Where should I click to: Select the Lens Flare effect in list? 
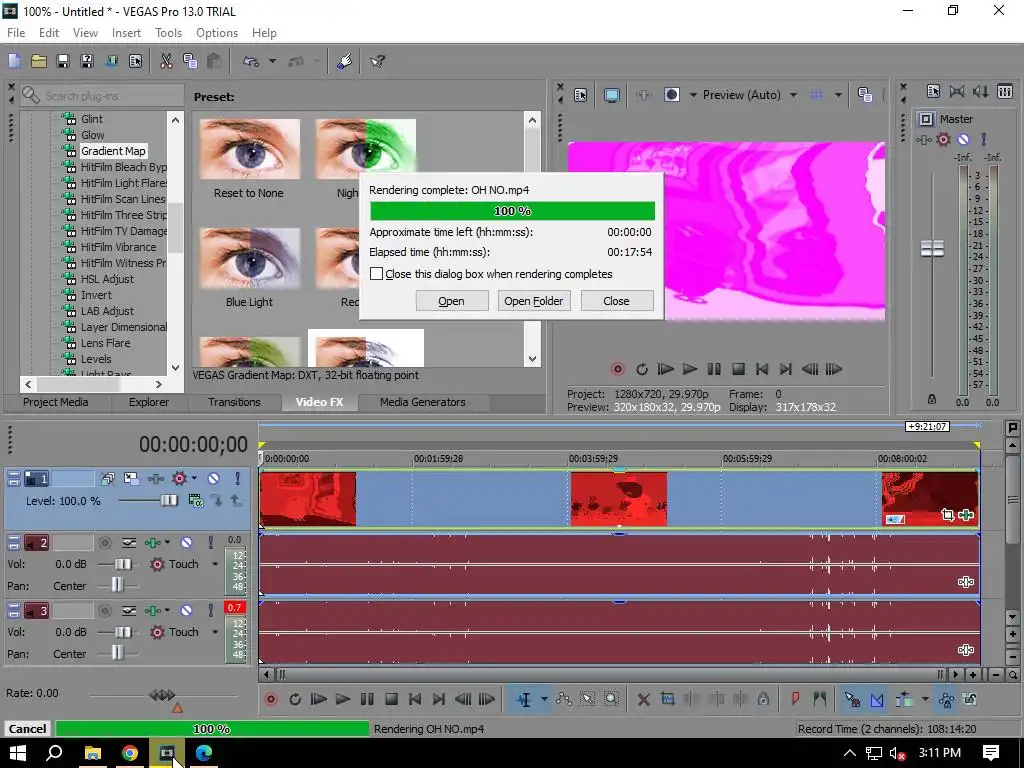105,343
